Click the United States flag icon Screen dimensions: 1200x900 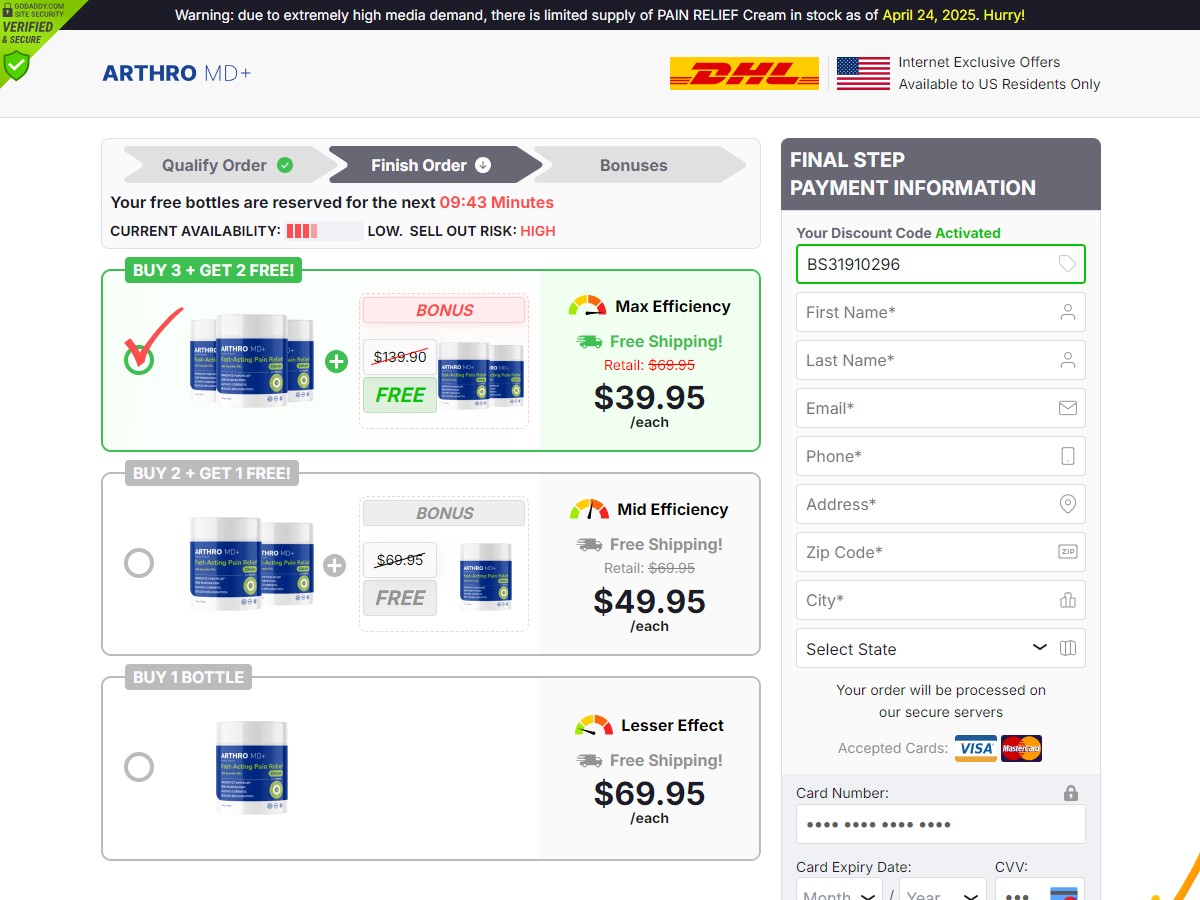[863, 74]
